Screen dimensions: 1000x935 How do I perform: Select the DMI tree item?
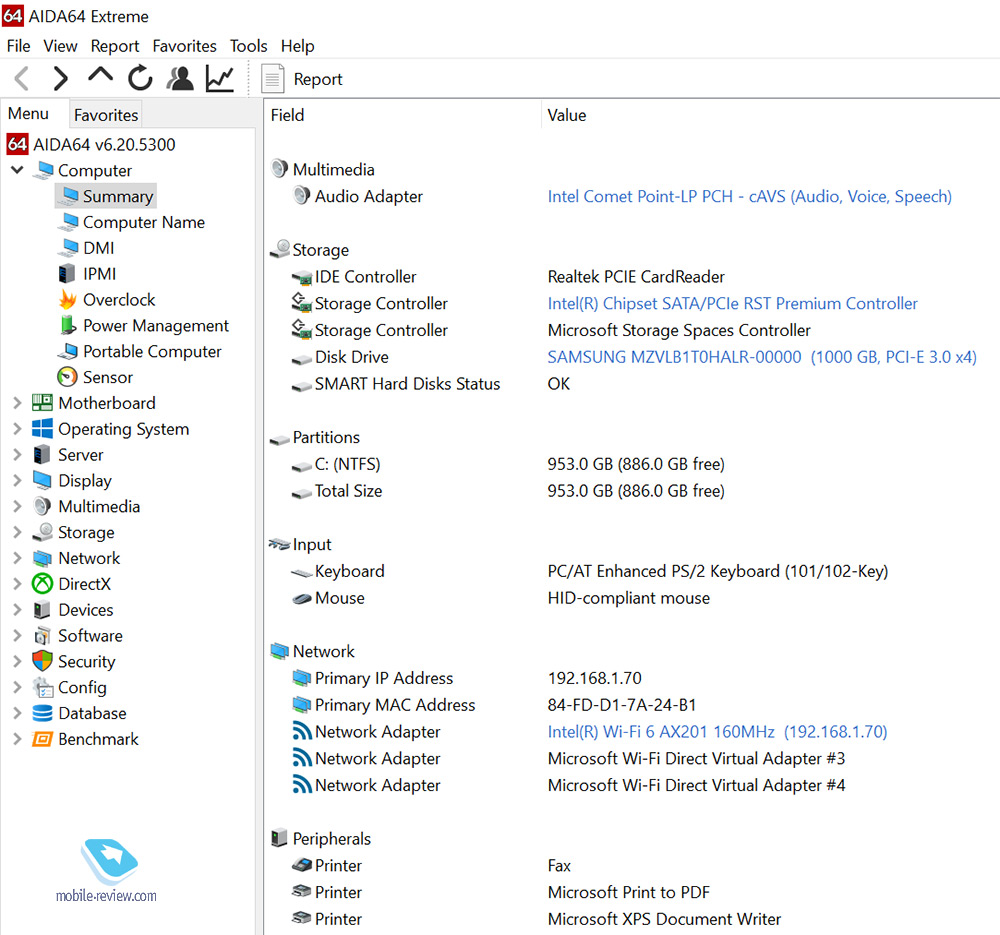(x=86, y=248)
